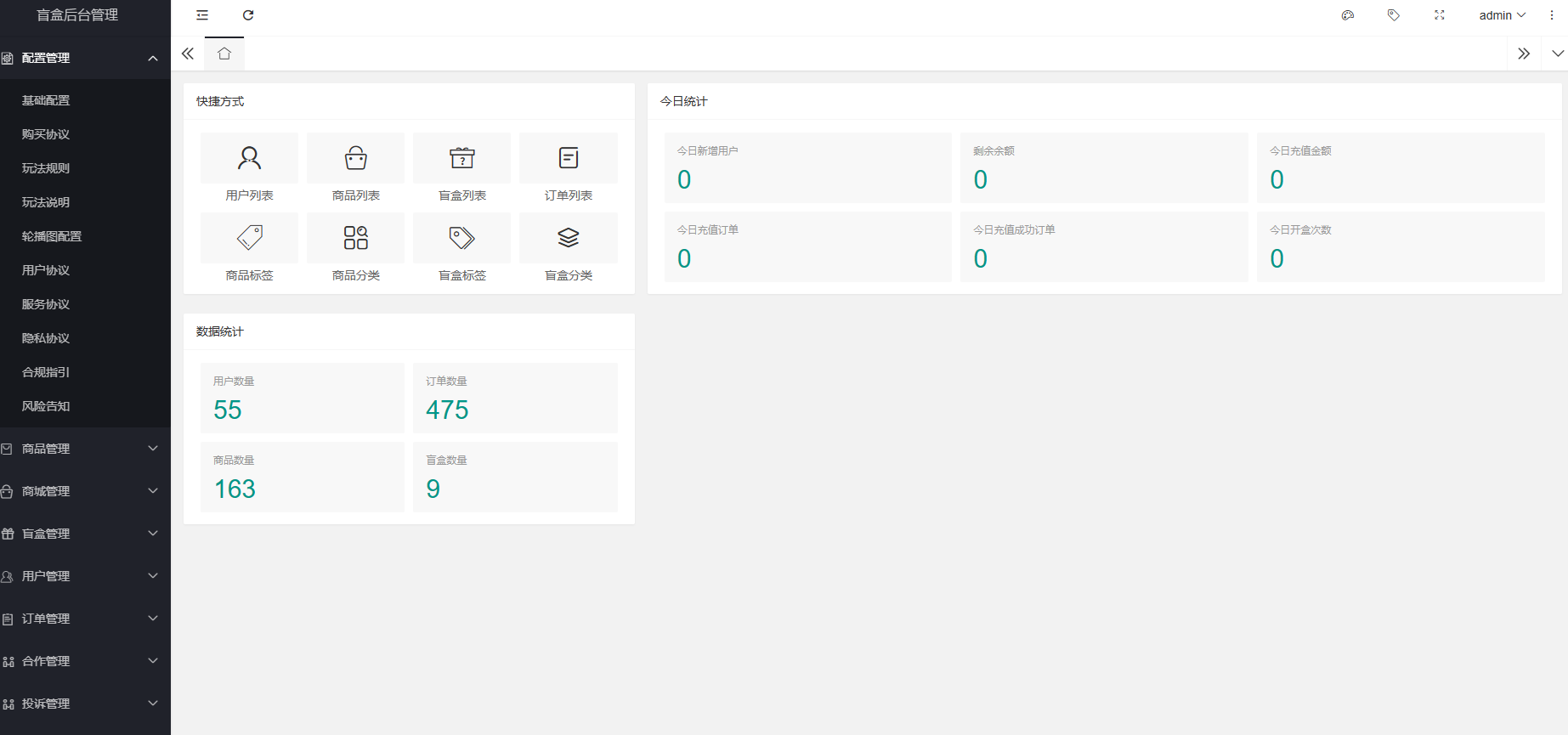The width and height of the screenshot is (1568, 735).
Task: Expand the 商品管理 sidebar menu
Action: coord(85,449)
